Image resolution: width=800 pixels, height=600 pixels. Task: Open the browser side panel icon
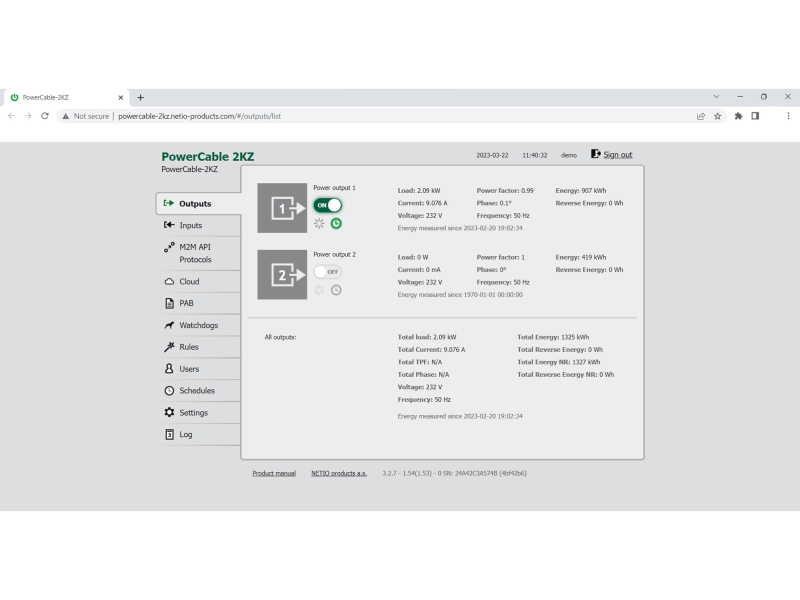click(755, 116)
